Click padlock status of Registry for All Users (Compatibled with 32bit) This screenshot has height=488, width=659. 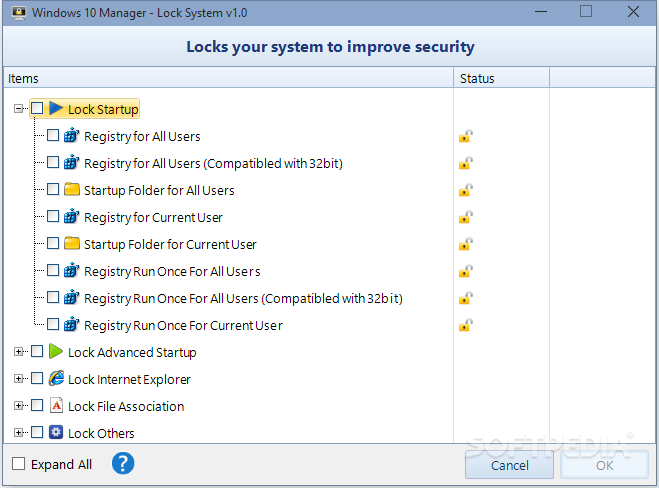pos(466,163)
